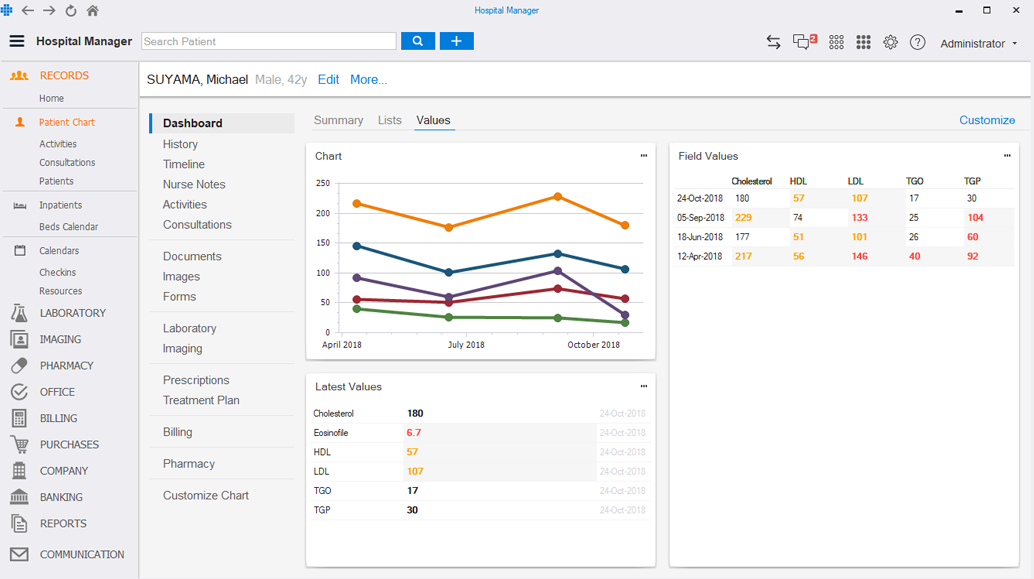Click the blue plus add patient button

pyautogui.click(x=456, y=41)
